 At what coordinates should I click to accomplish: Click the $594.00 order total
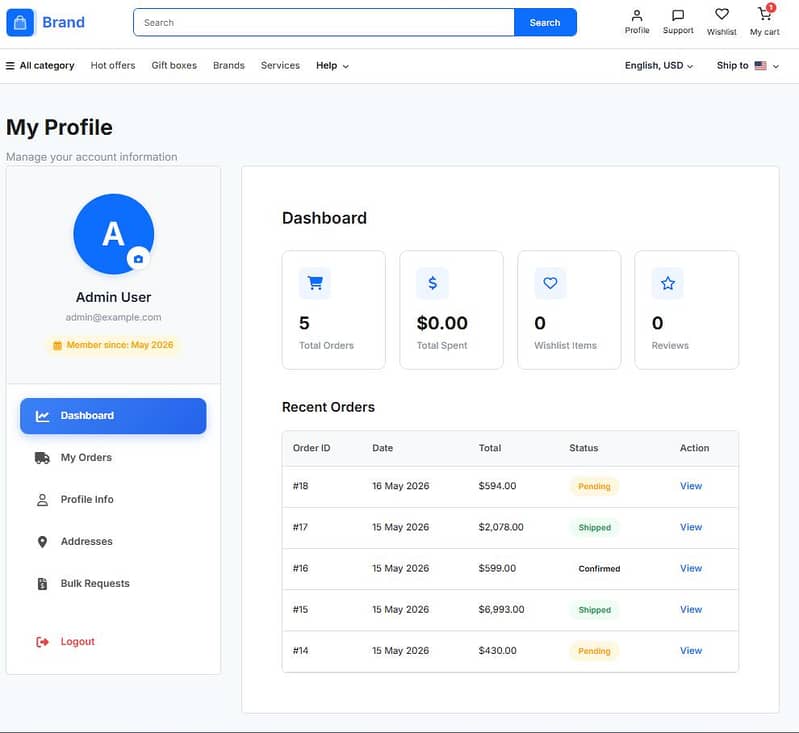497,486
